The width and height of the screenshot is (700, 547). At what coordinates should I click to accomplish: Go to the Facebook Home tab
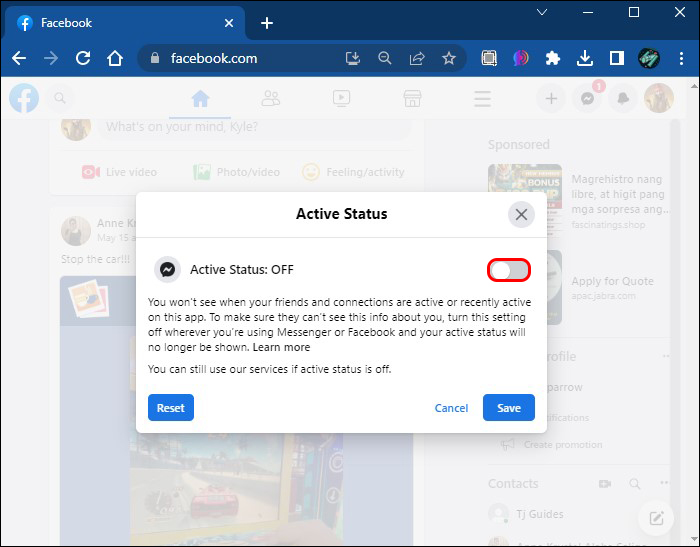200,99
